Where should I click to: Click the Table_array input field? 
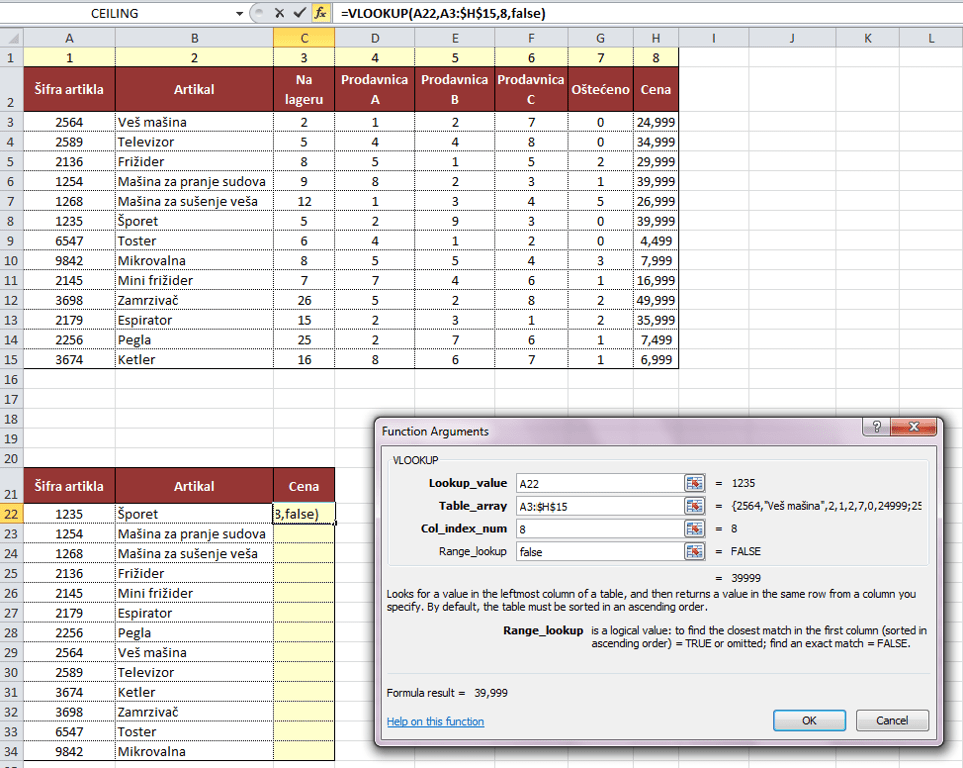[x=600, y=506]
